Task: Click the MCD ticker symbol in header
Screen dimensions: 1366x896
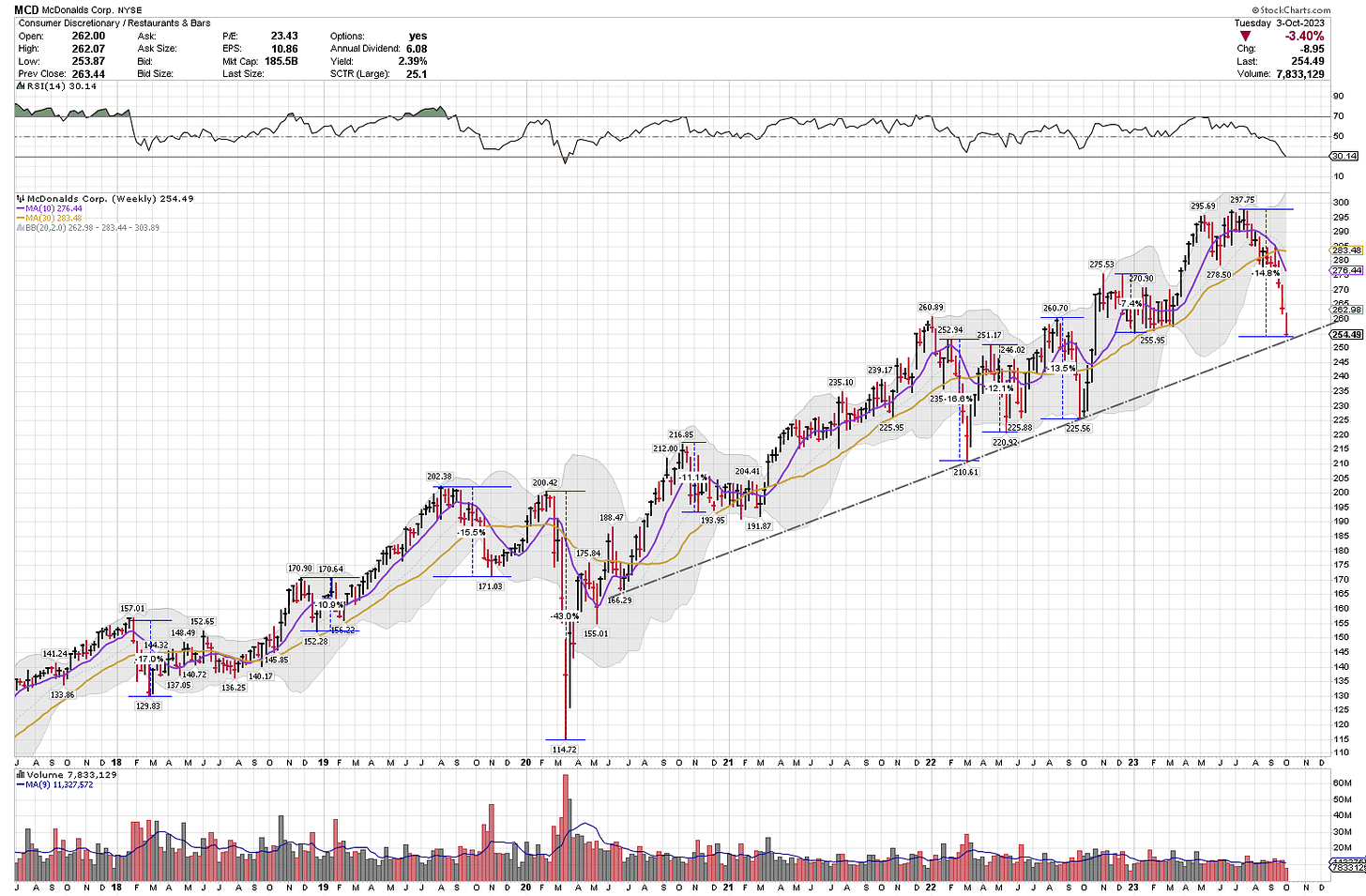Action: point(26,9)
